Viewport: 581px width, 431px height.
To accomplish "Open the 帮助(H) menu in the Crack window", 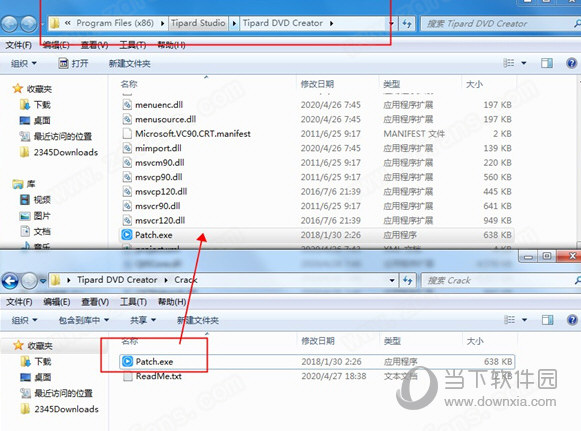I will [x=172, y=302].
